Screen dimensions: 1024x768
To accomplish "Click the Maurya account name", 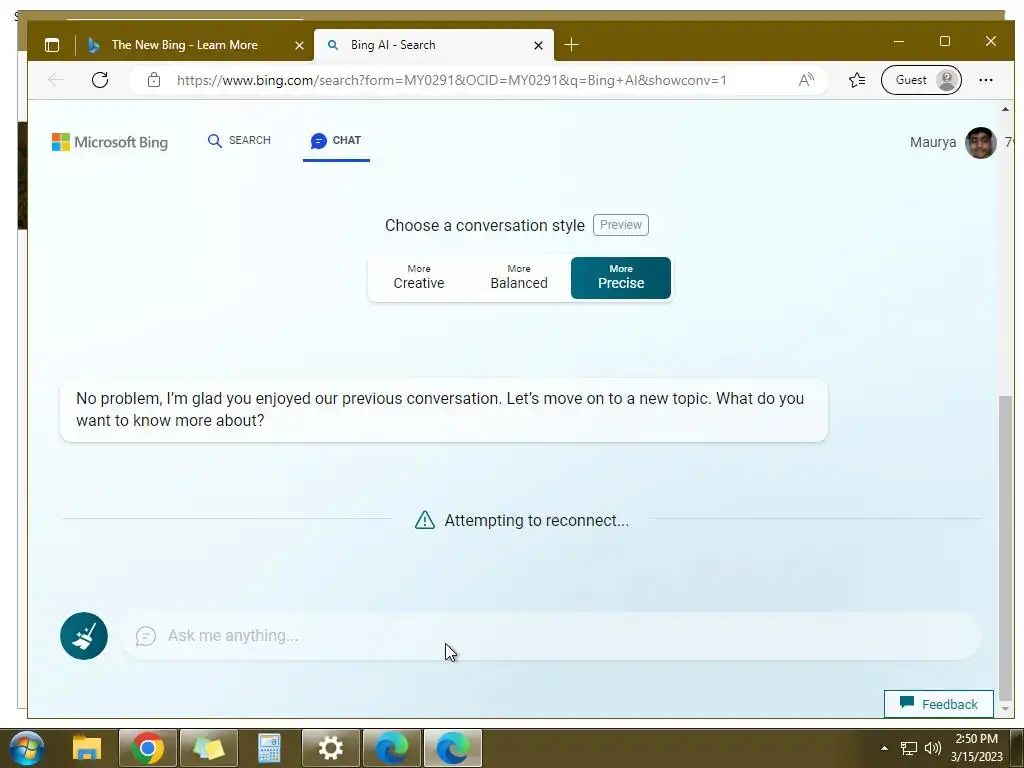I will click(x=933, y=142).
